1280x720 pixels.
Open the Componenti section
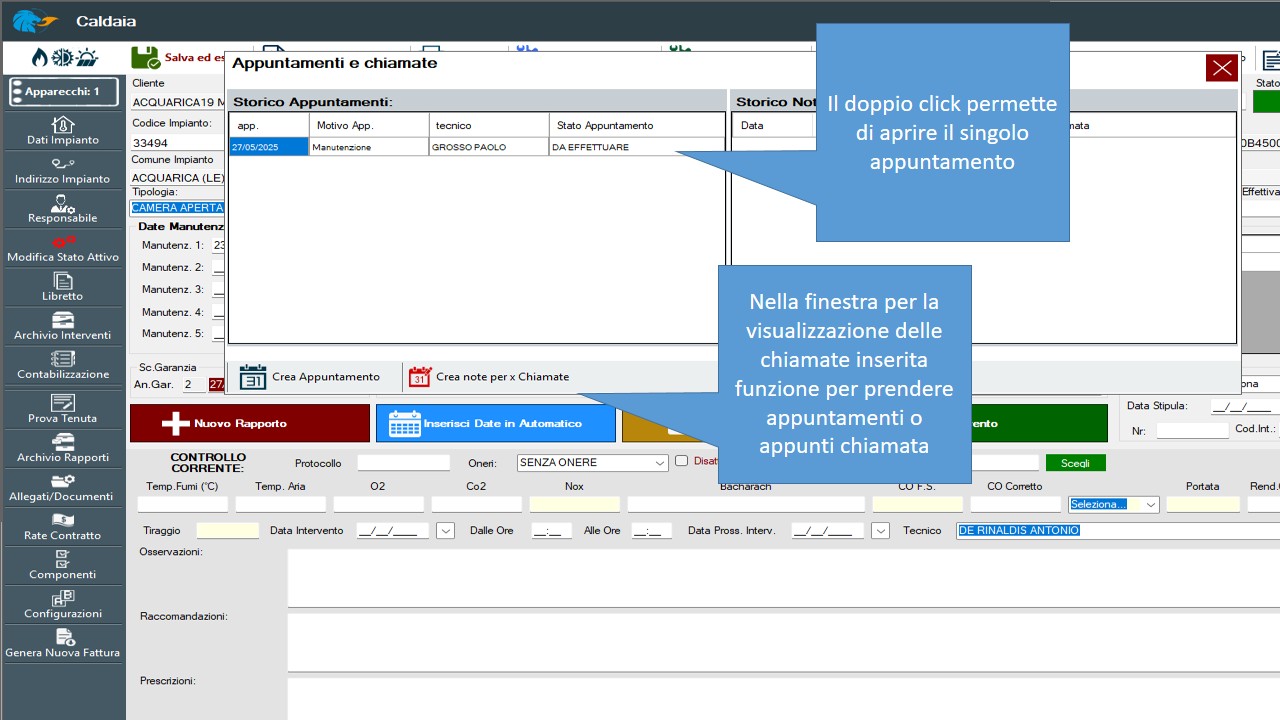point(63,565)
